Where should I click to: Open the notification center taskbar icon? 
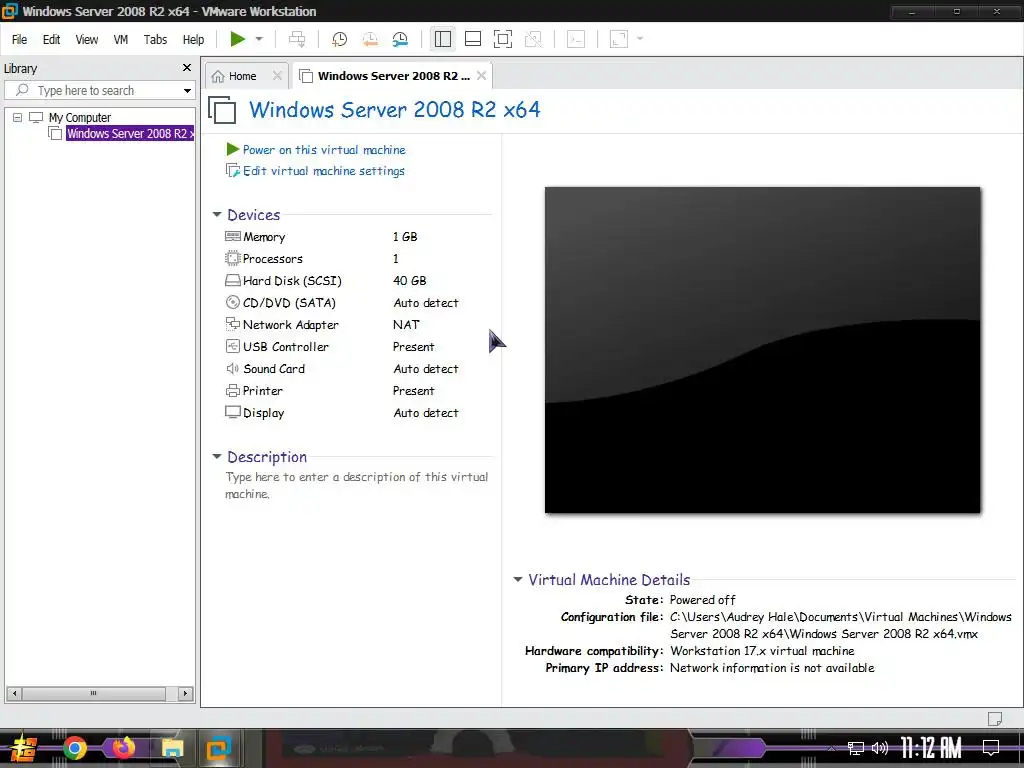[991, 748]
